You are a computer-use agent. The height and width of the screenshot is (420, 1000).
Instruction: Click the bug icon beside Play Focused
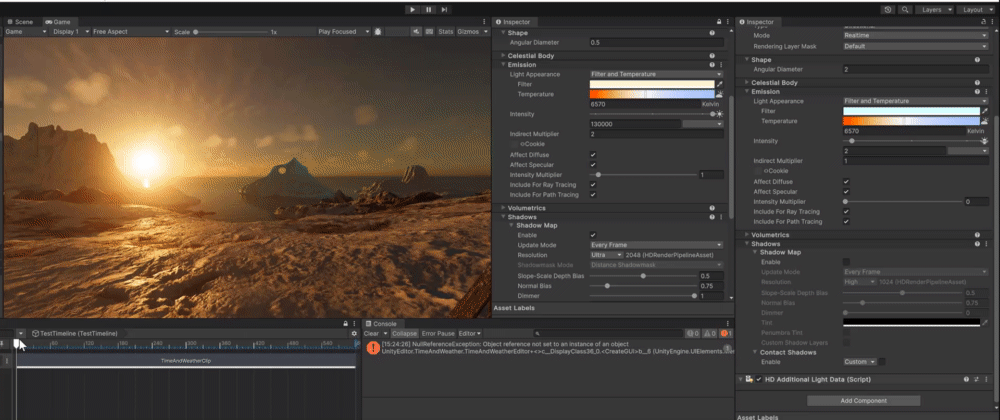point(379,31)
